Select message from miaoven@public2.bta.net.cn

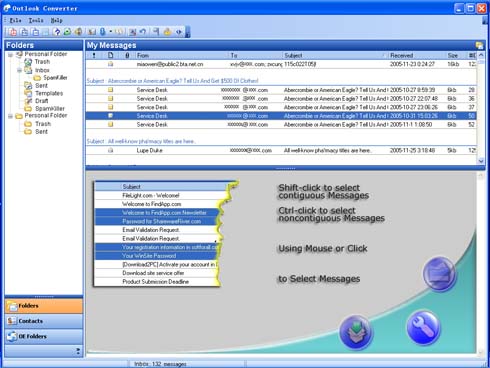click(281, 64)
